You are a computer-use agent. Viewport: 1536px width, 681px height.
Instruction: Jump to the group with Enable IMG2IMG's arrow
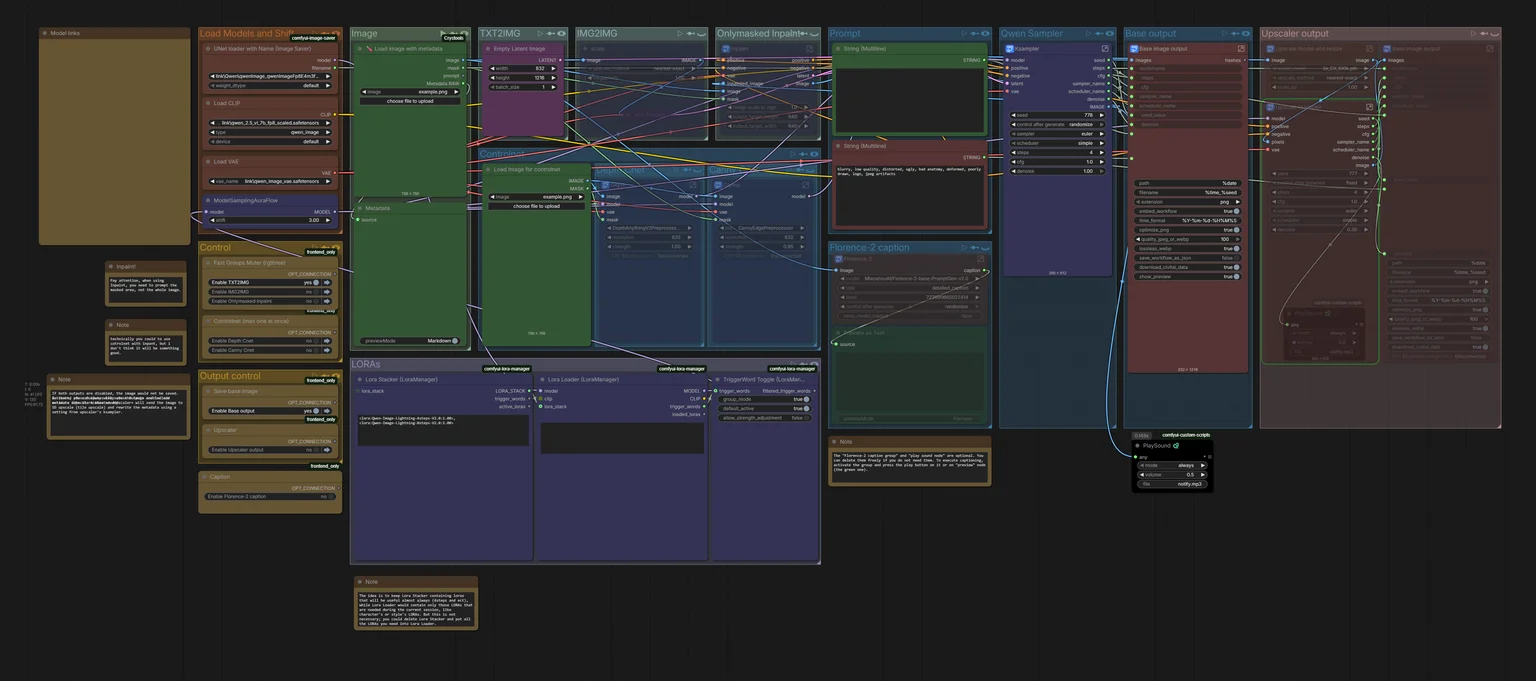coord(326,291)
